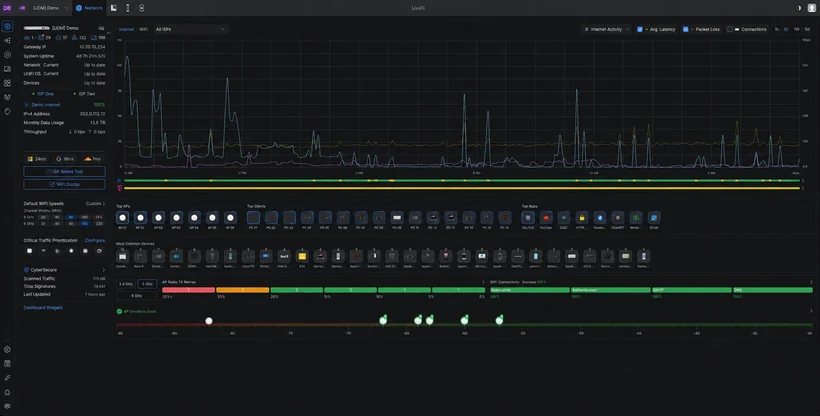Image resolution: width=820 pixels, height=416 pixels.
Task: Open the Dashboard Widgets link
Action: 43,308
